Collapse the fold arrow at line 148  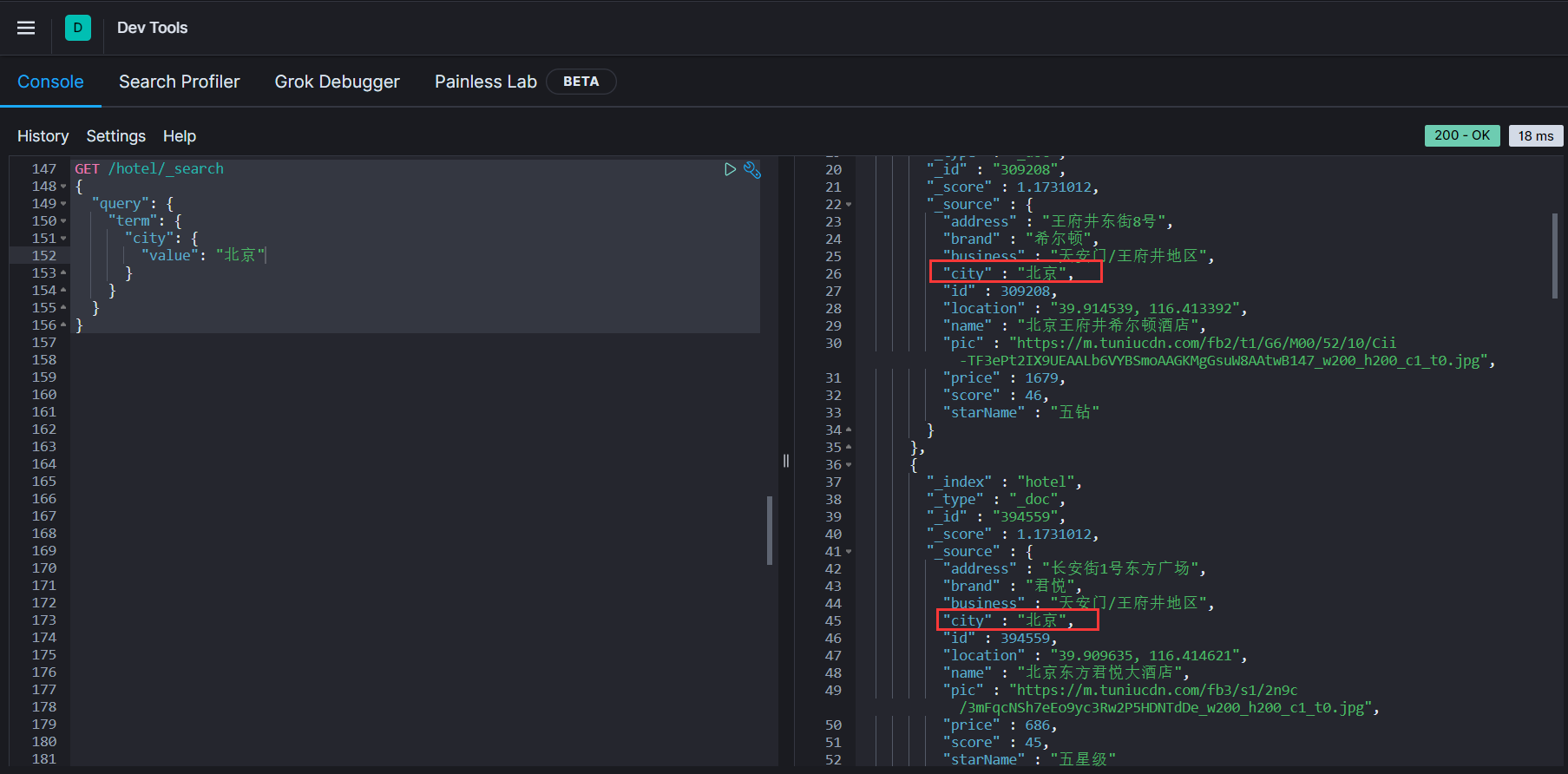(x=63, y=187)
